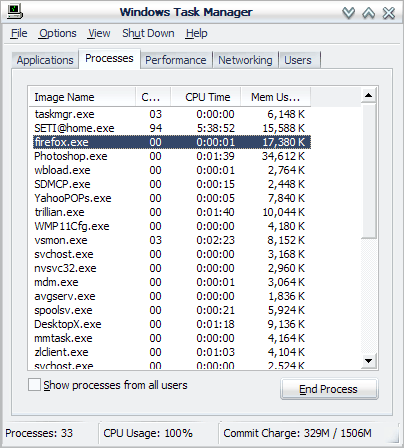
Task: Enable Show processes from all users
Action: (x=34, y=385)
